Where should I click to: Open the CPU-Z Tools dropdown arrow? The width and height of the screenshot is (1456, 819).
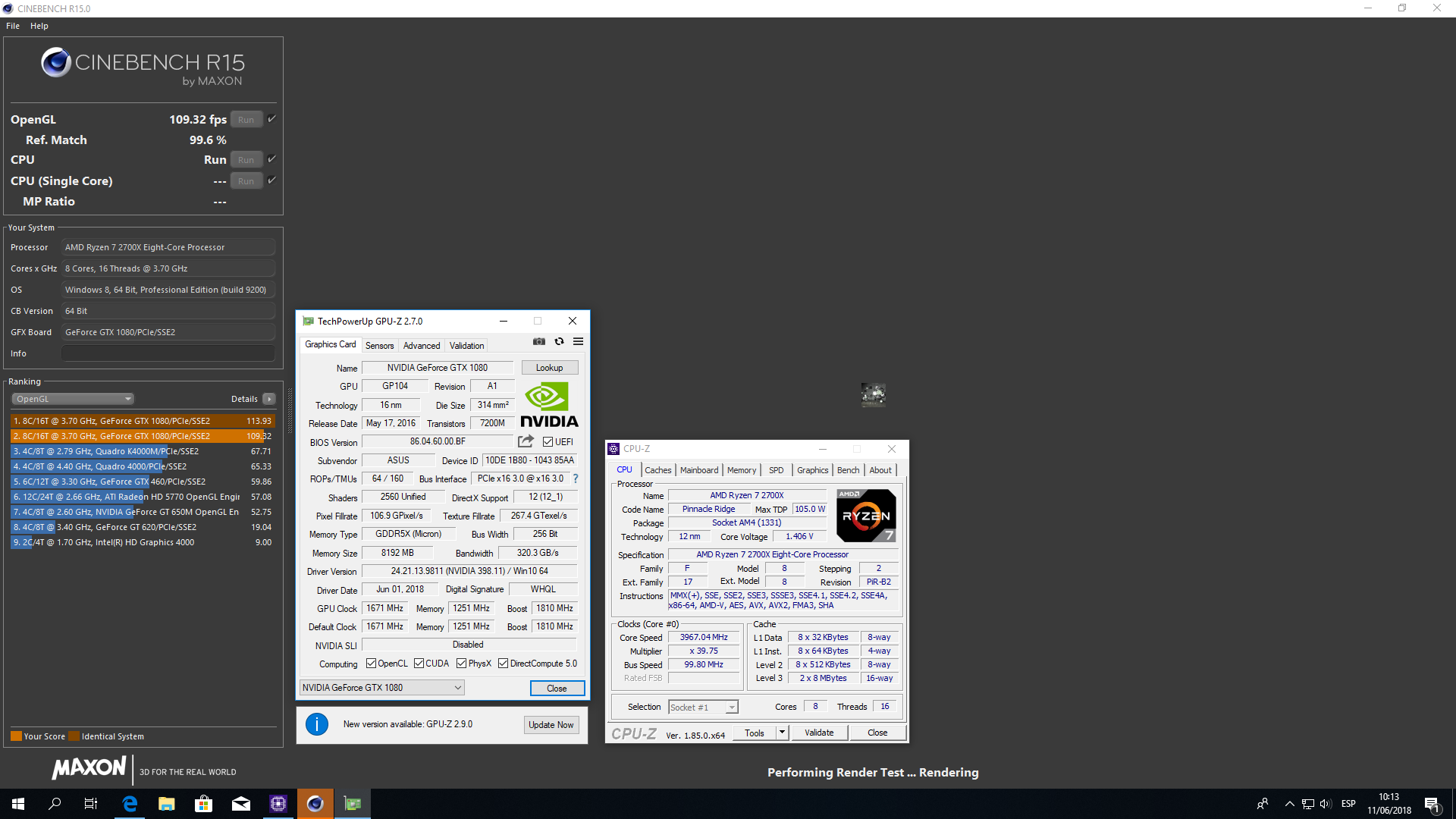pyautogui.click(x=783, y=733)
